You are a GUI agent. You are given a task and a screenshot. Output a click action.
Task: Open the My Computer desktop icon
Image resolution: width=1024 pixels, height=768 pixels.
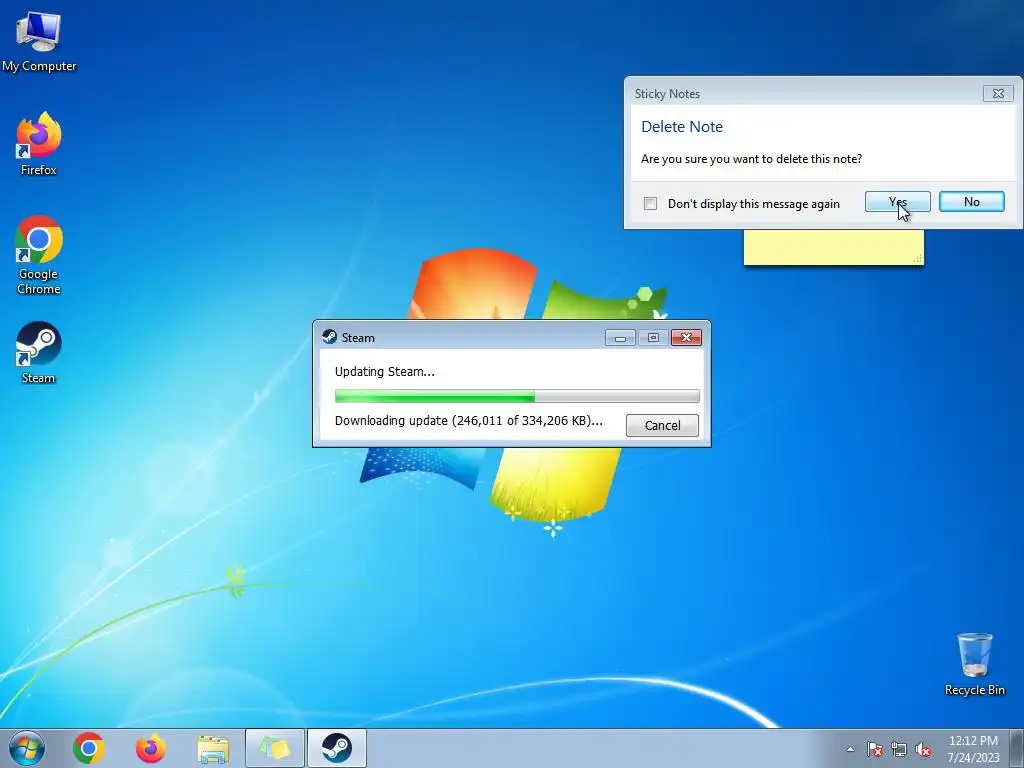39,42
